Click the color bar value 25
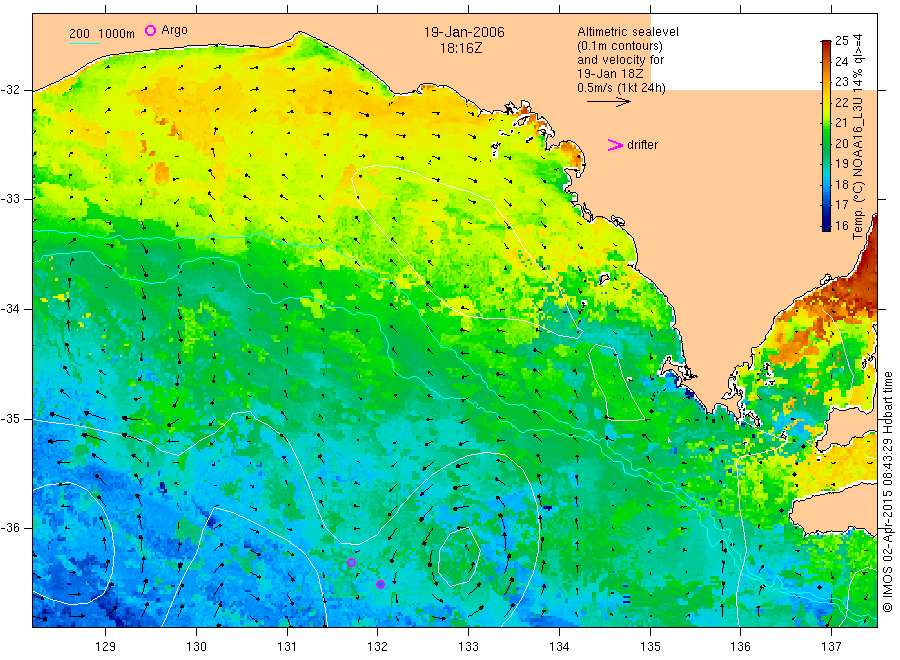Image resolution: width=900 pixels, height=660 pixels. pyautogui.click(x=841, y=41)
